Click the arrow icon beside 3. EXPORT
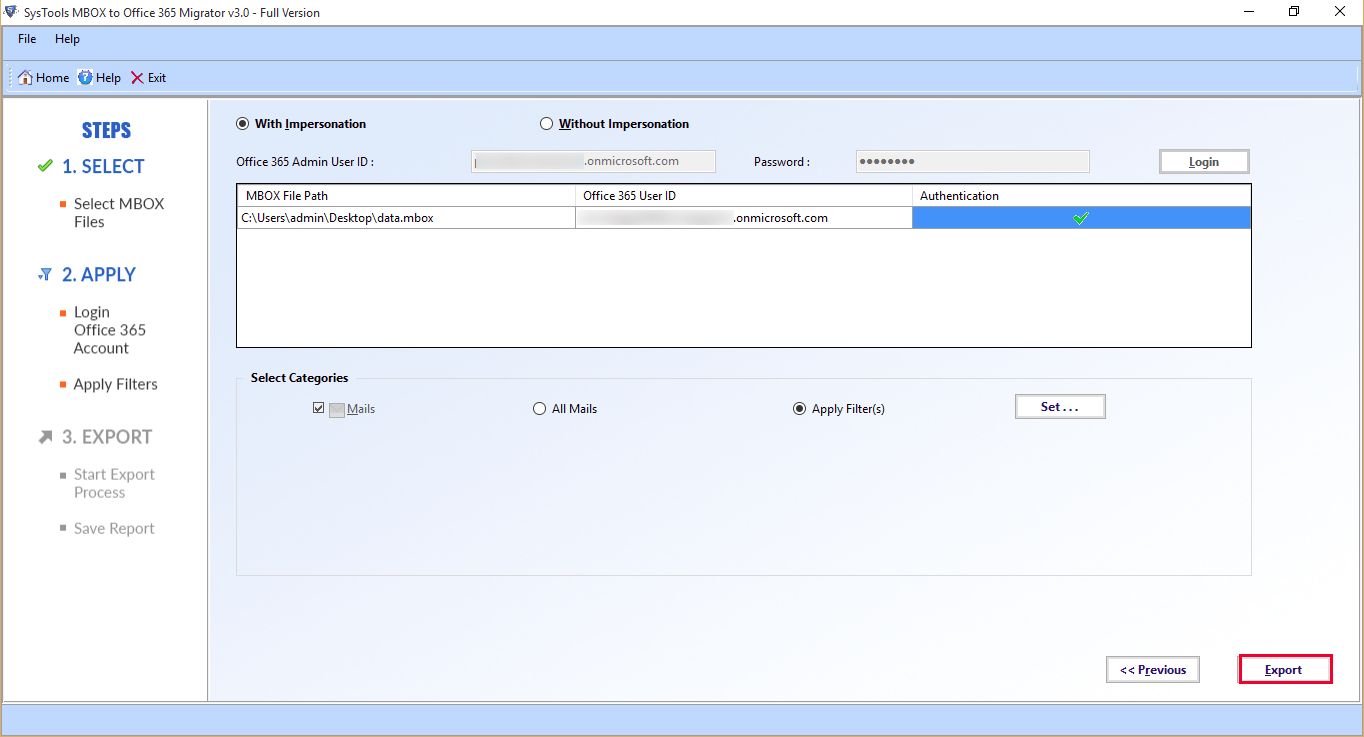The image size is (1364, 737). click(46, 437)
